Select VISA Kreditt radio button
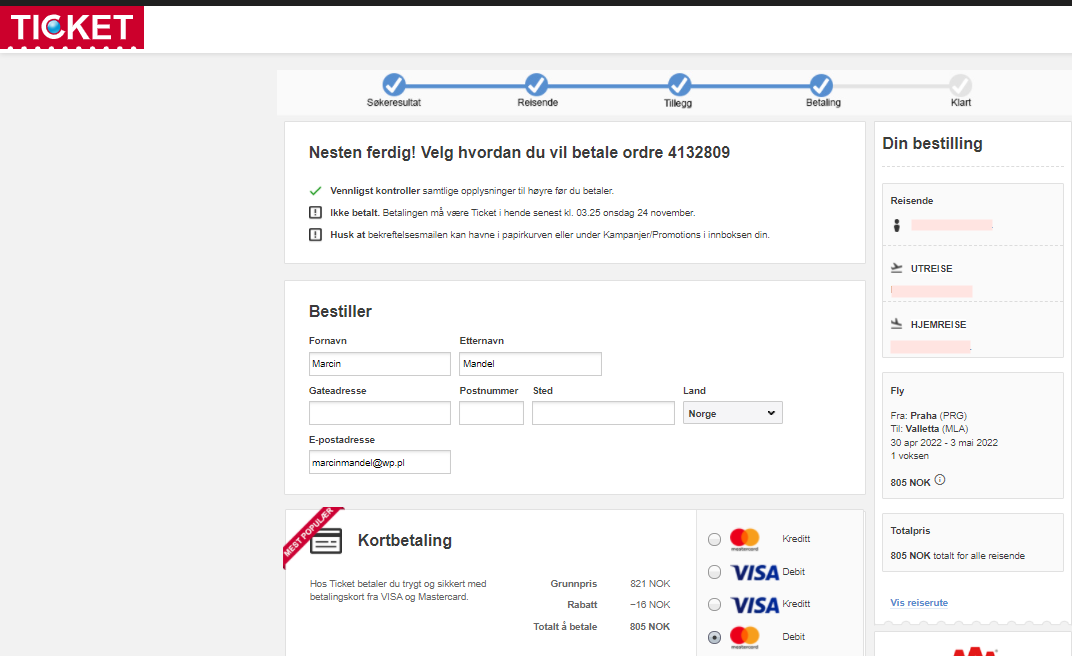 [x=714, y=605]
